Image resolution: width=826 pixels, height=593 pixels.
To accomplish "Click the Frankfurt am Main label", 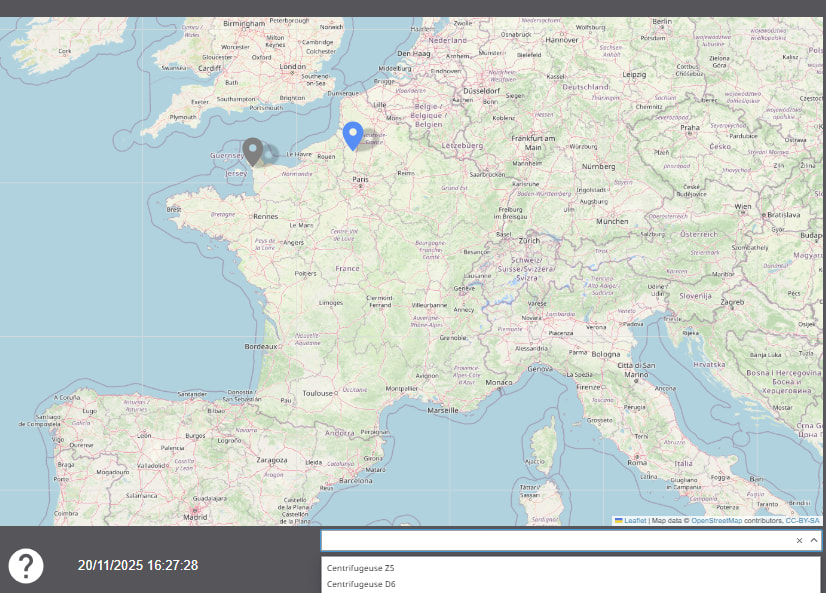I will 533,143.
